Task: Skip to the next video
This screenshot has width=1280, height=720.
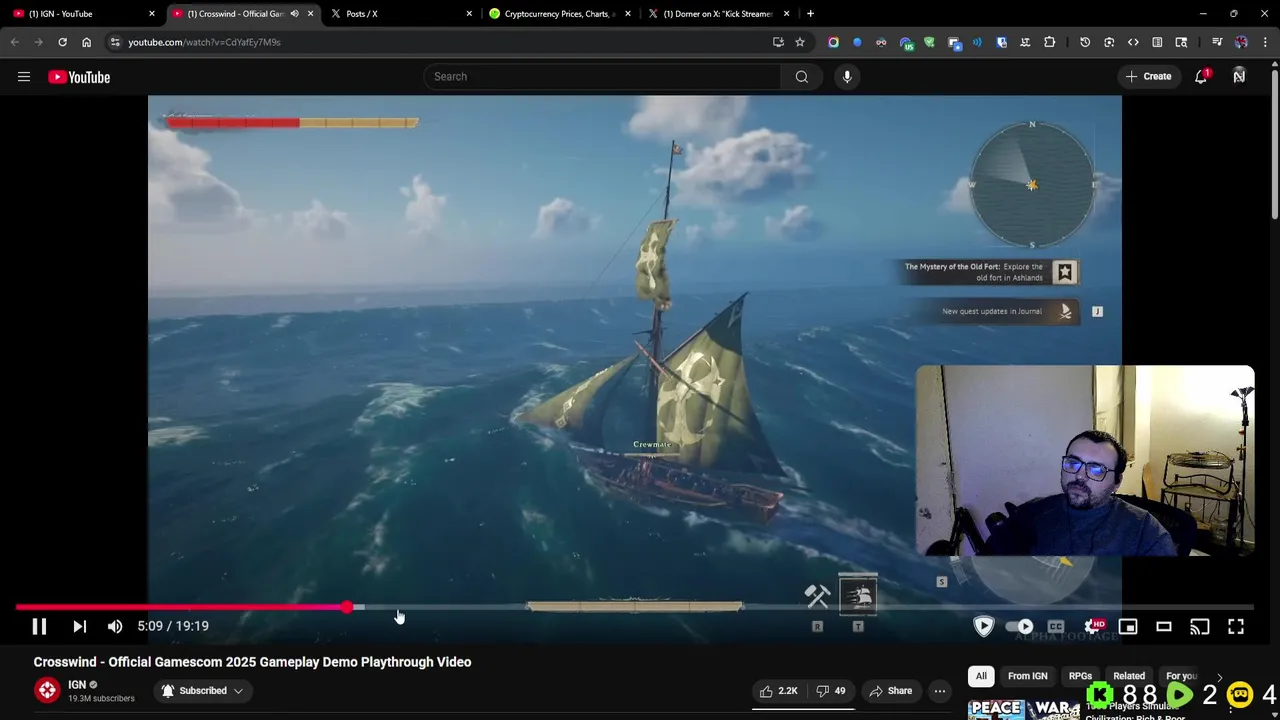Action: click(x=80, y=626)
